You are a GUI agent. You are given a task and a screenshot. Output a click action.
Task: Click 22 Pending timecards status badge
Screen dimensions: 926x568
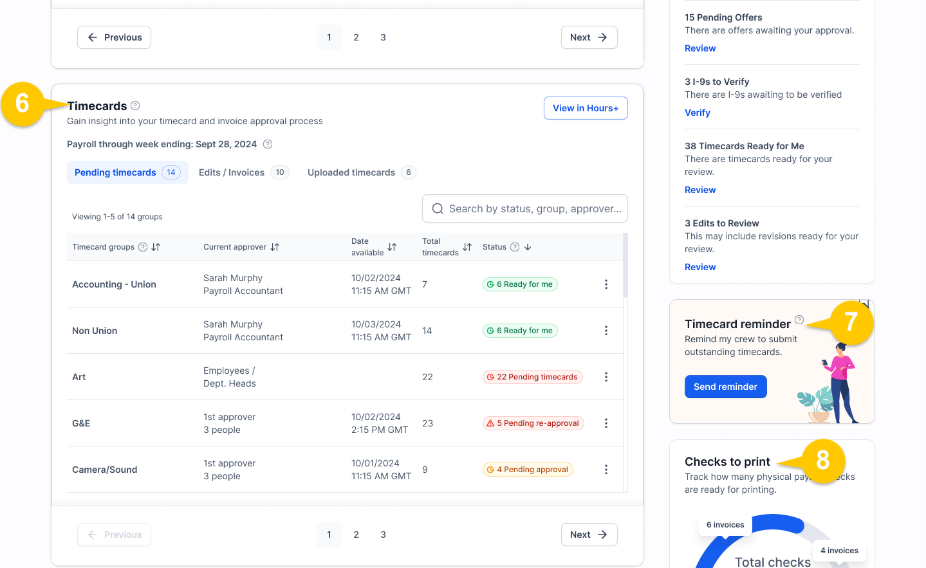click(533, 377)
